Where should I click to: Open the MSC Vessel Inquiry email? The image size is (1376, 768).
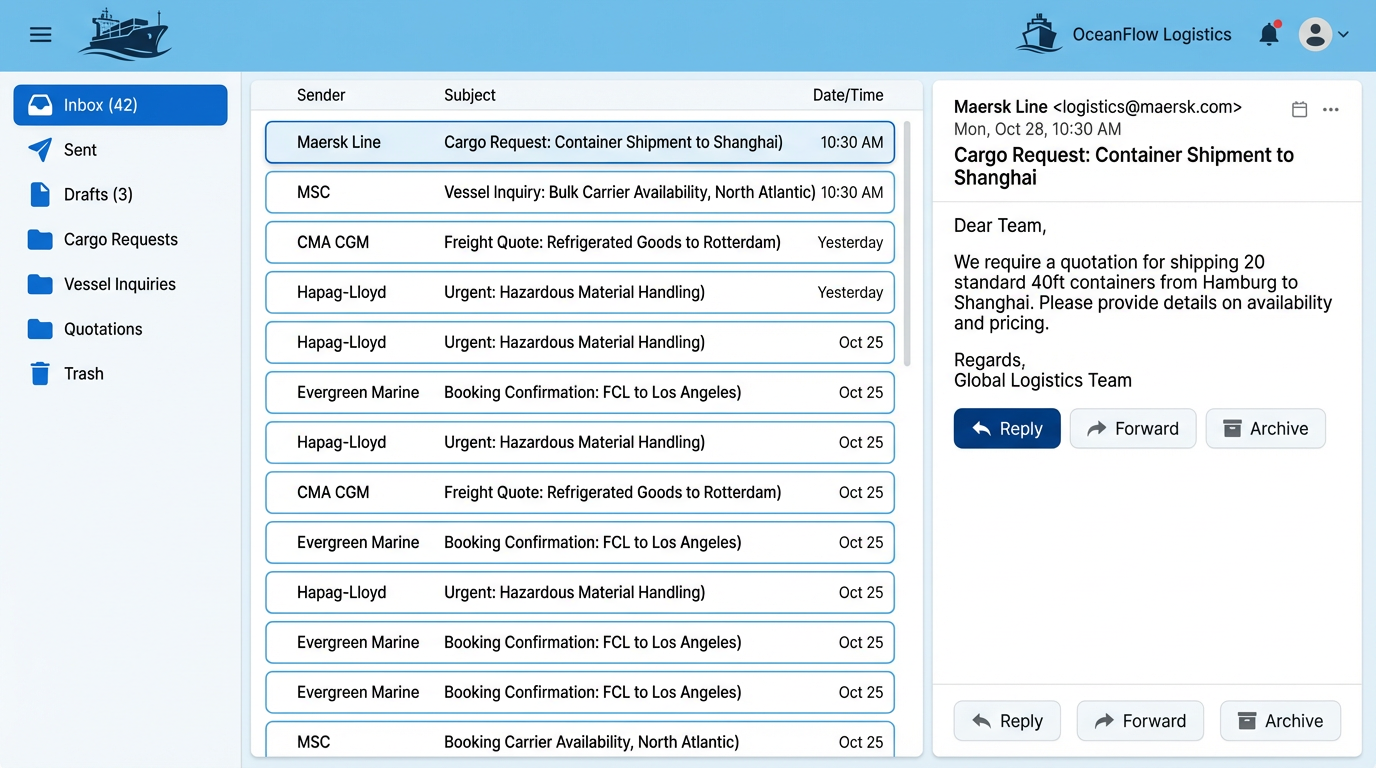coord(579,192)
